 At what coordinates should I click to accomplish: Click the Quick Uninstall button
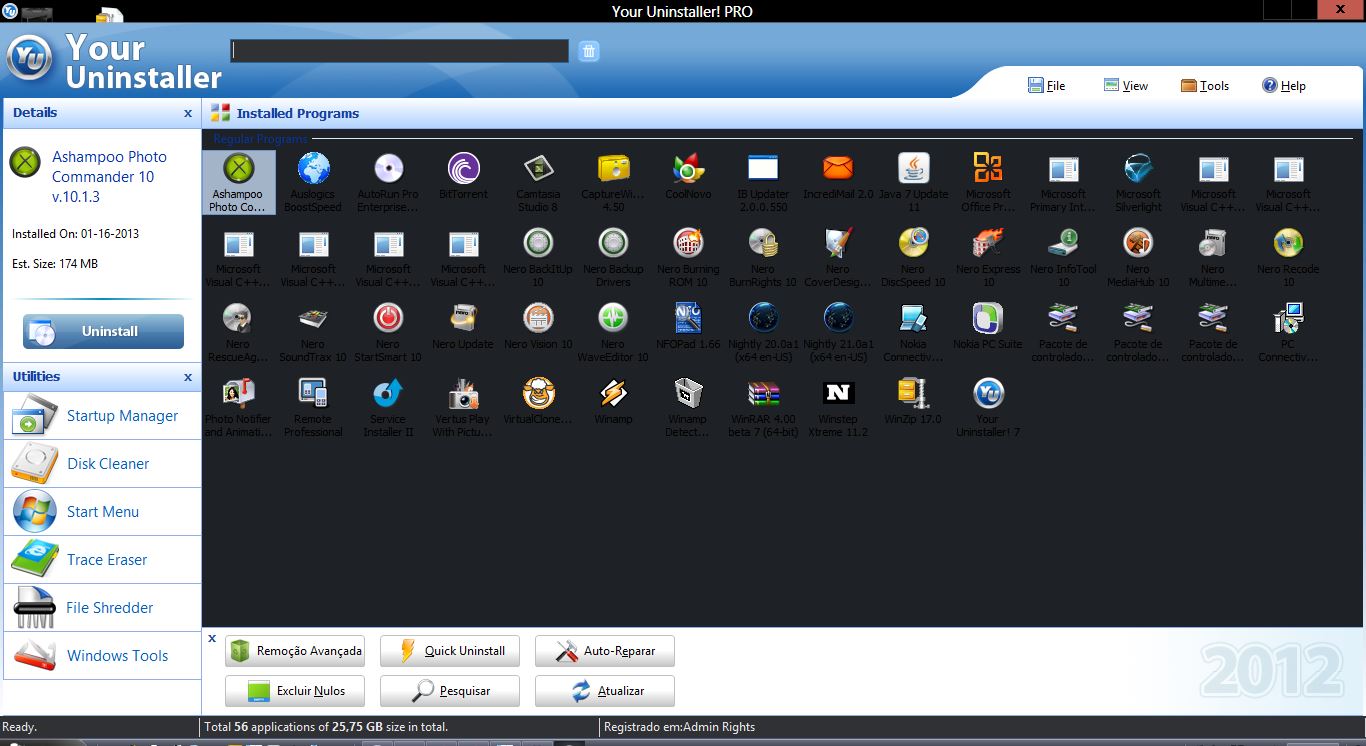coord(450,651)
